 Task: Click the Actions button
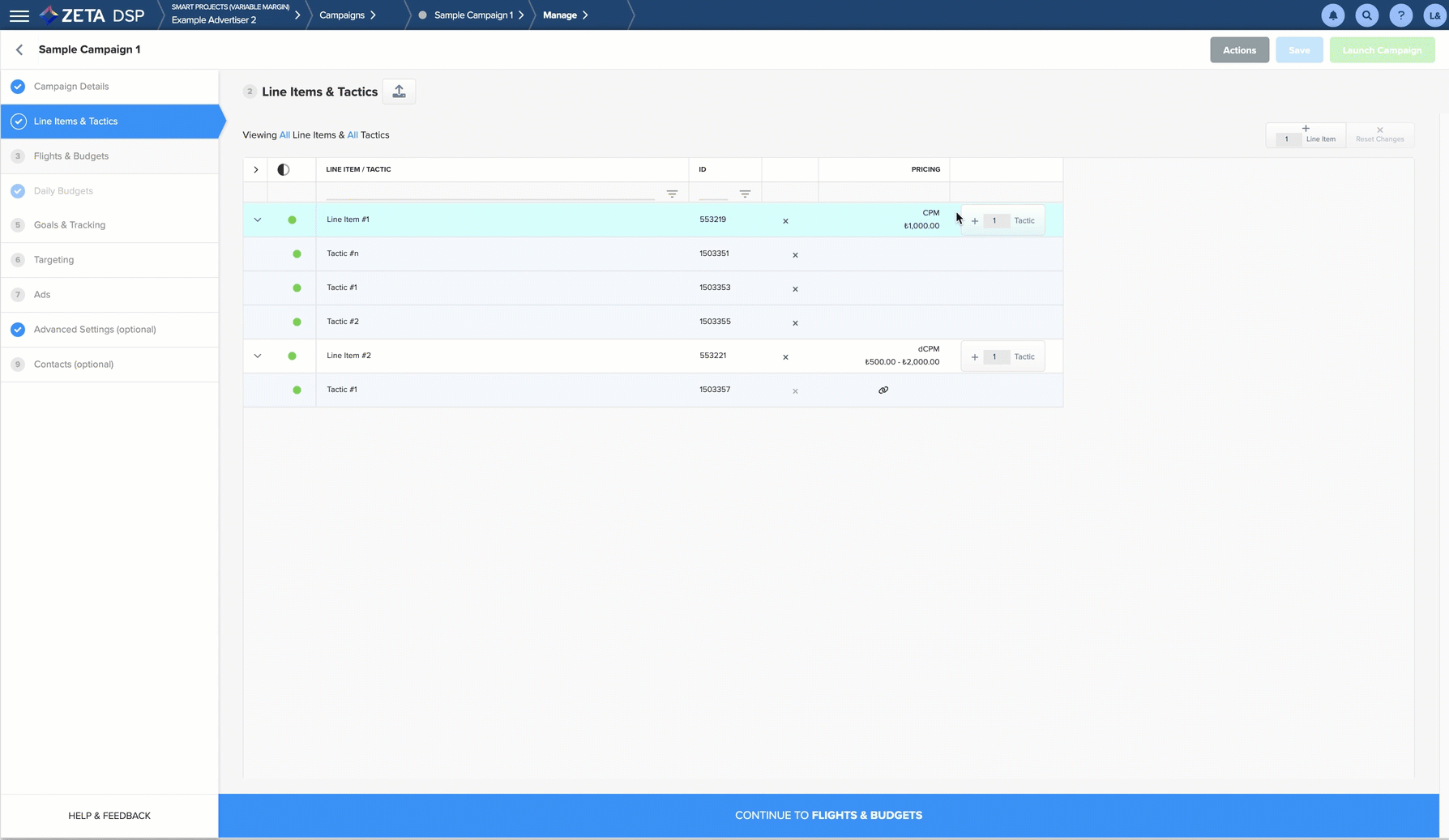(1239, 50)
